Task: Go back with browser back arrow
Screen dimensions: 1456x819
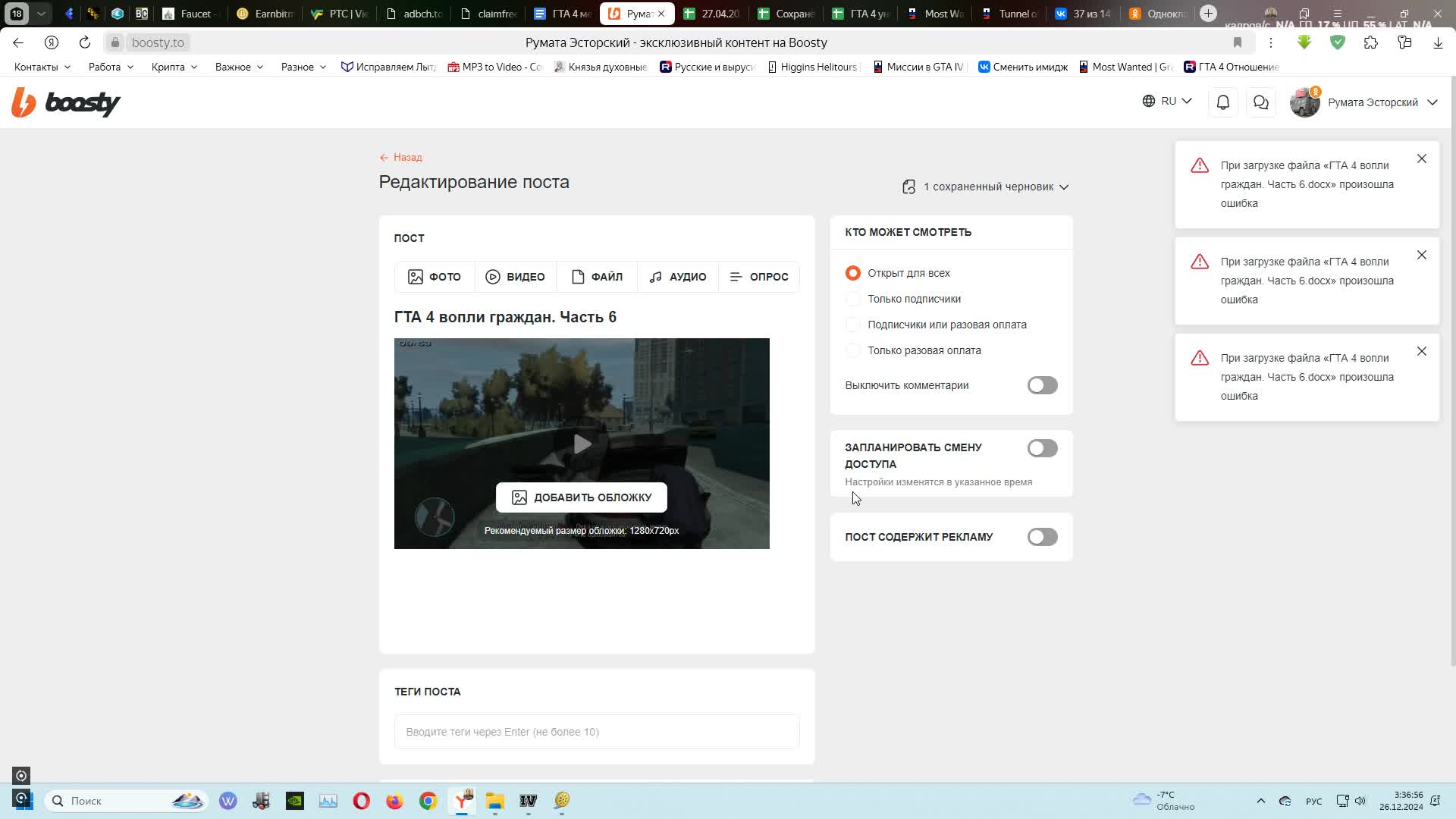Action: tap(18, 42)
